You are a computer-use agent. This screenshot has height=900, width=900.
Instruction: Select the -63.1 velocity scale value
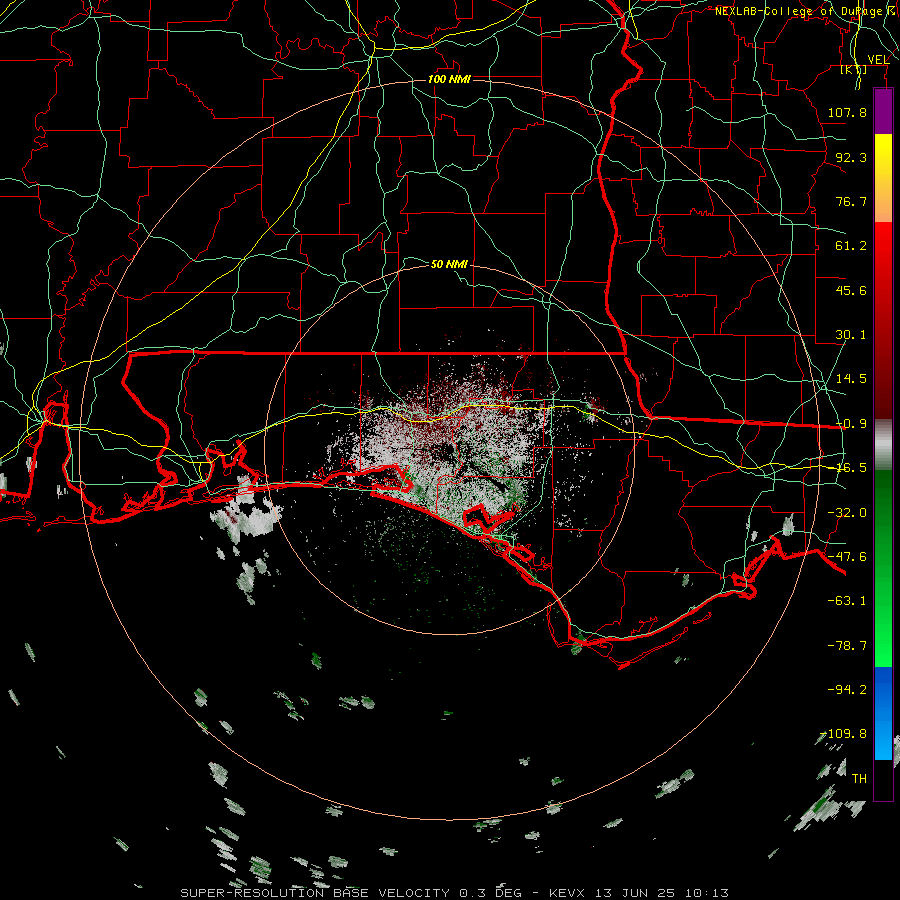[x=847, y=601]
